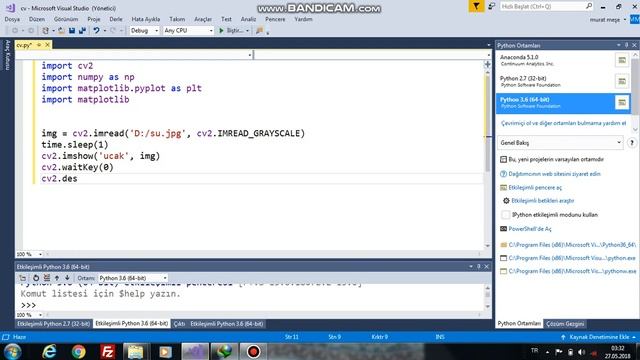This screenshot has height=360, width=640.
Task: Open the Dosya menu
Action: tap(12, 19)
